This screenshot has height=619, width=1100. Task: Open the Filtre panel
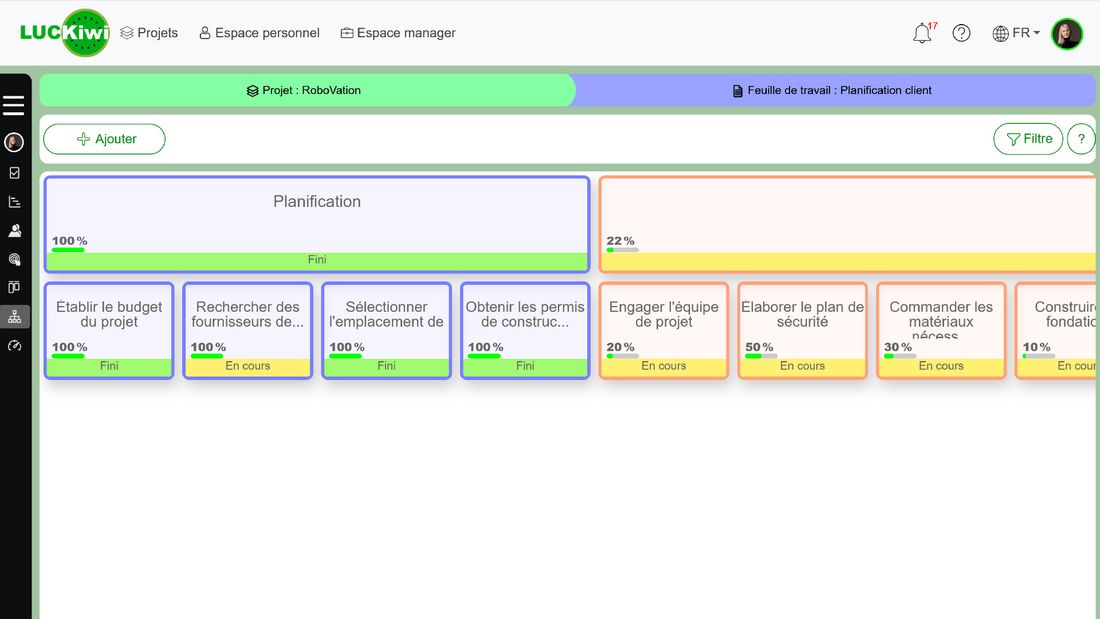tap(1028, 139)
